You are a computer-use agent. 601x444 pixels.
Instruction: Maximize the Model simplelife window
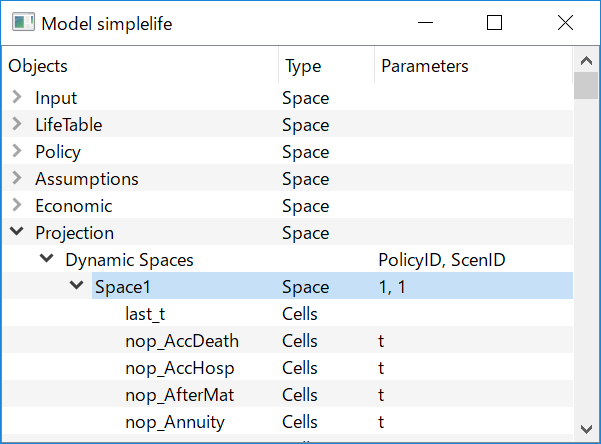tap(494, 23)
